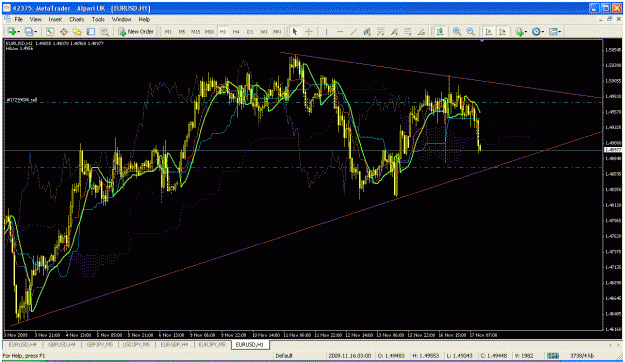Switch to the EURGBP,H4 chart tab
Image resolution: width=625 pixels, height=362 pixels.
pos(174,344)
